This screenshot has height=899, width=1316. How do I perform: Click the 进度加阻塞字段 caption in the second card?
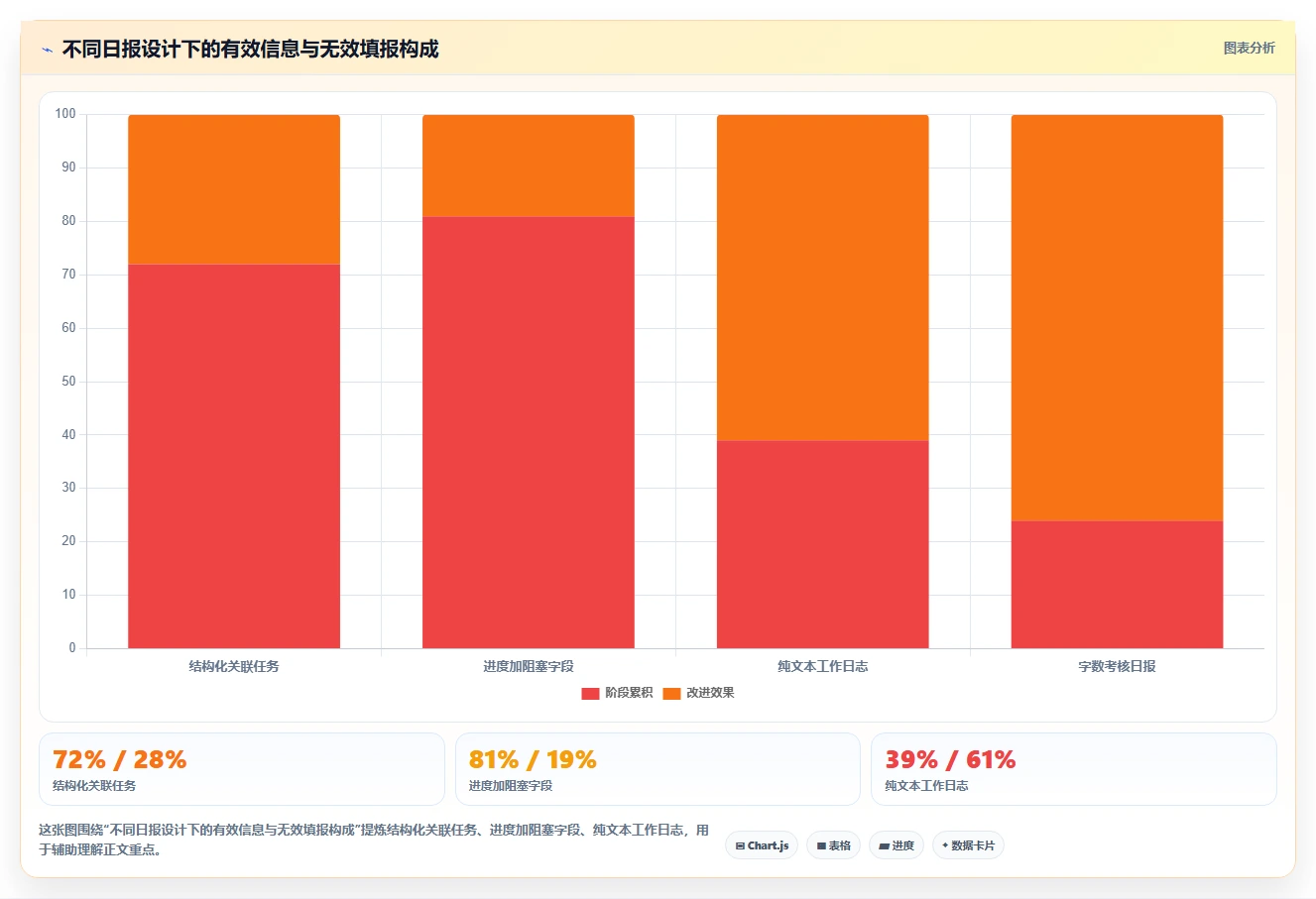511,786
